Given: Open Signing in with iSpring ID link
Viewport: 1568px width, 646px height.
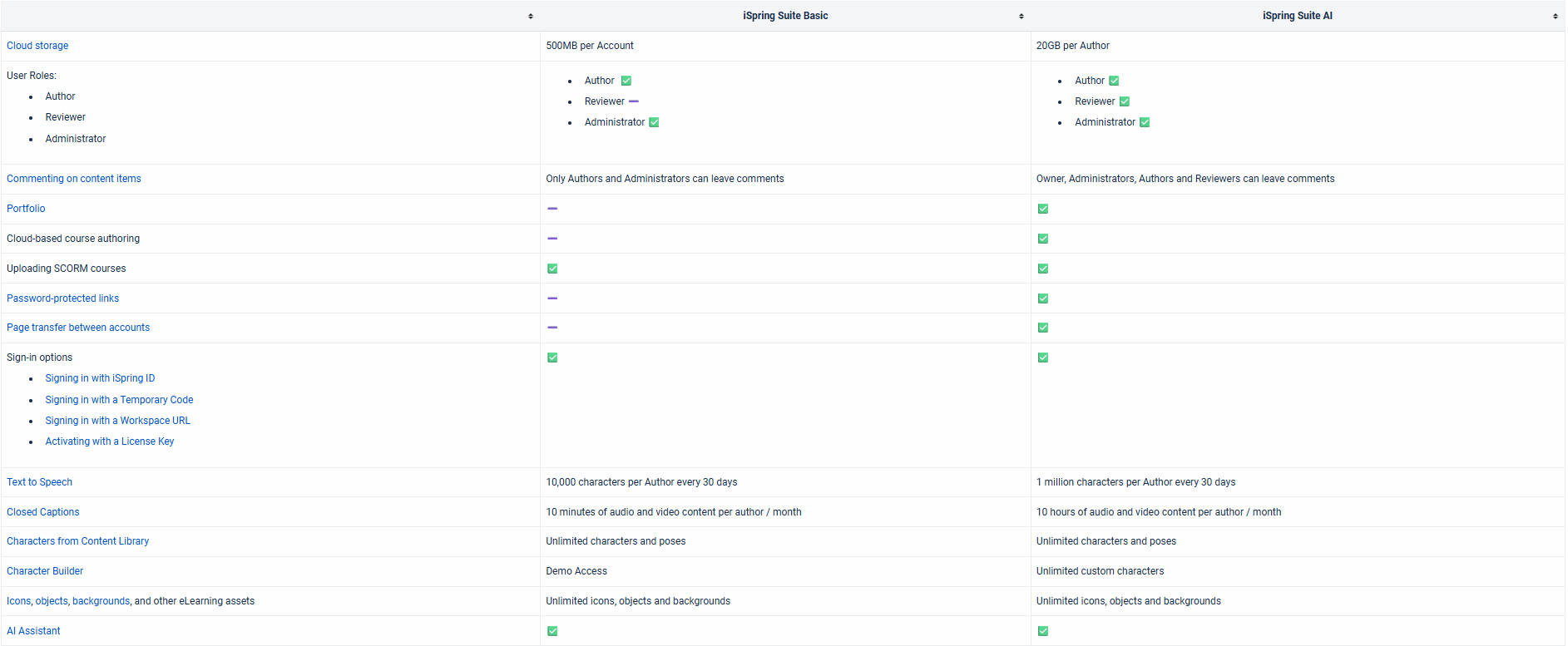Looking at the screenshot, I should tap(100, 378).
